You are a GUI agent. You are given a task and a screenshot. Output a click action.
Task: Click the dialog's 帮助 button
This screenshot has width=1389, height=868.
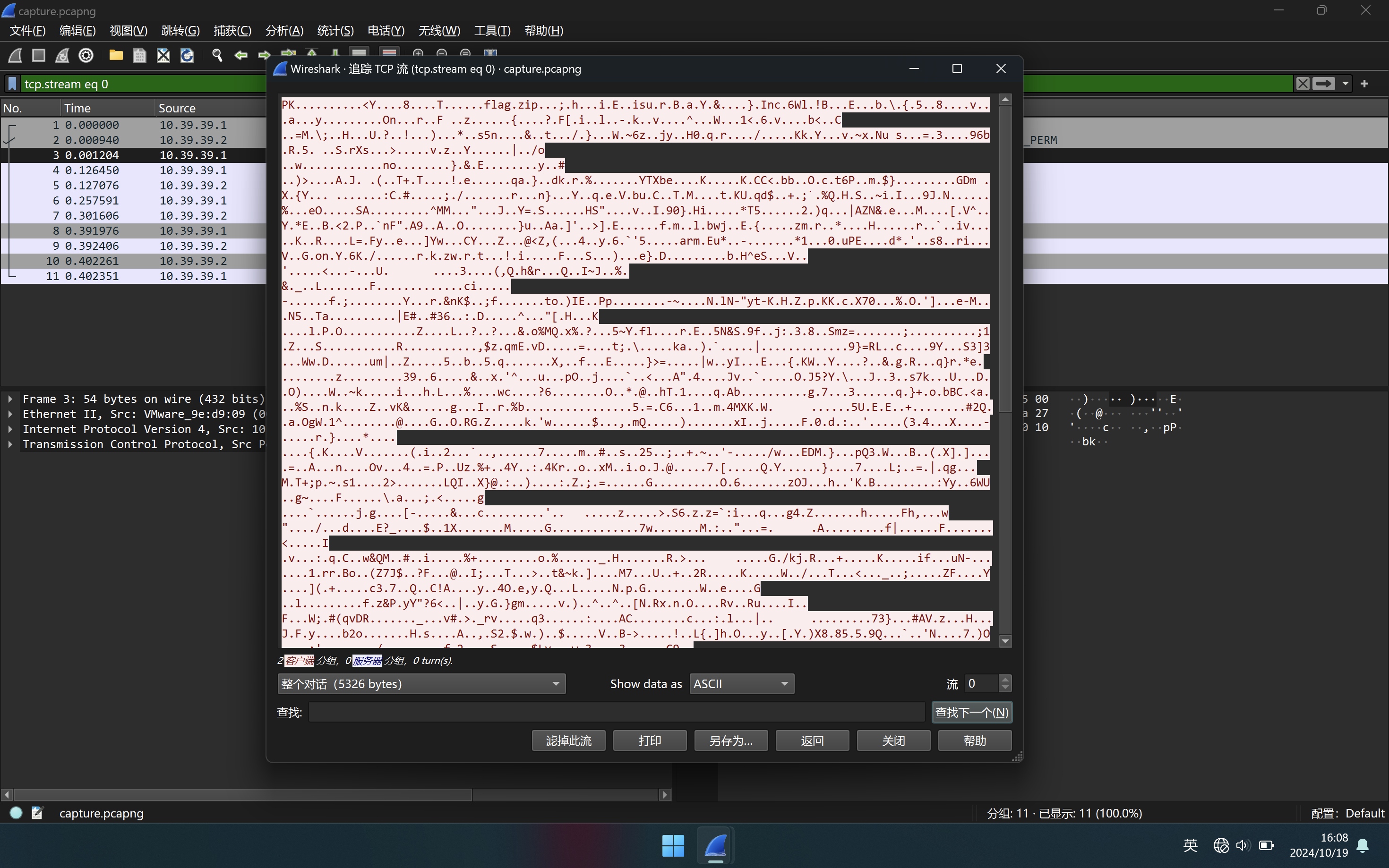coord(974,740)
